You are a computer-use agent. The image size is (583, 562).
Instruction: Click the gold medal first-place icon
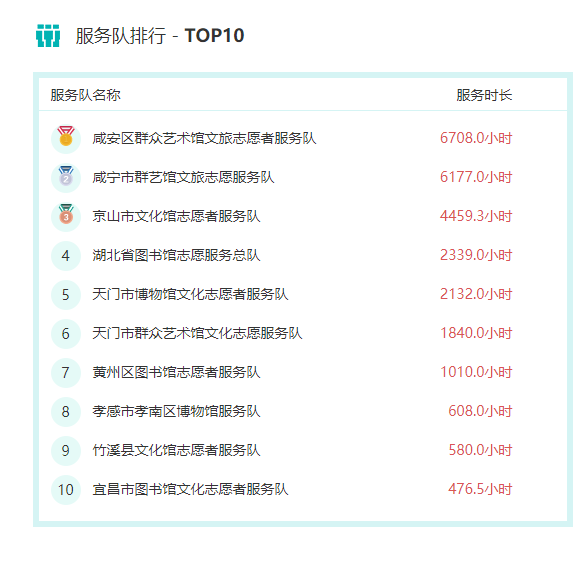pos(66,138)
